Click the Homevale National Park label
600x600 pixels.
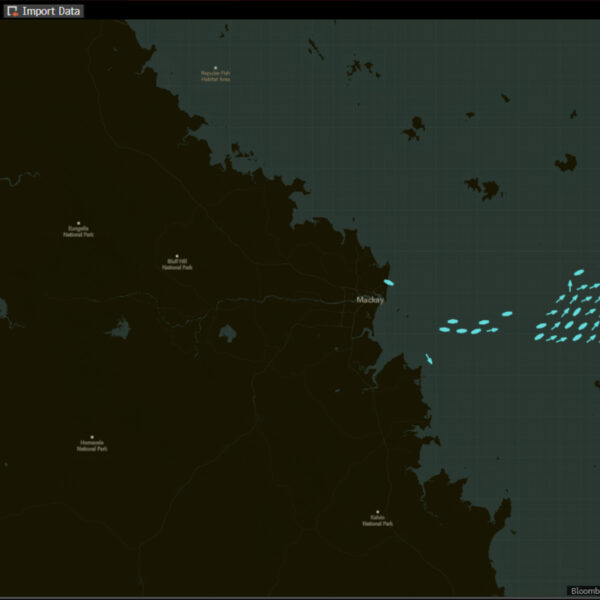[x=92, y=446]
